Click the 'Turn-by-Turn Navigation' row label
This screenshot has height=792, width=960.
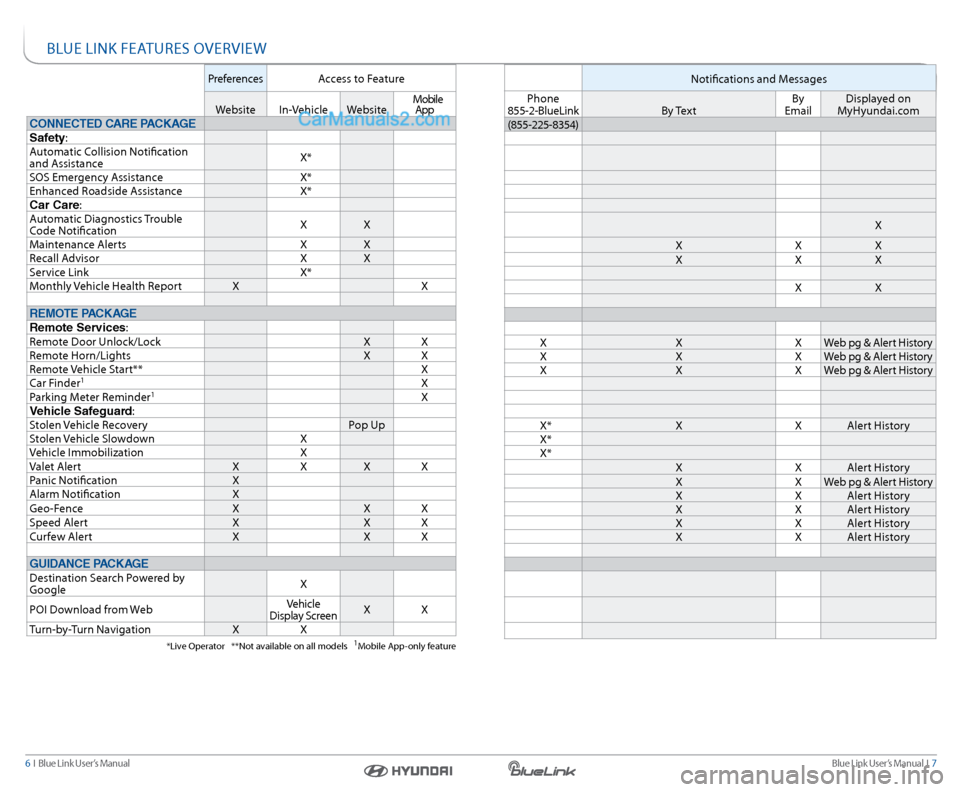coord(90,630)
